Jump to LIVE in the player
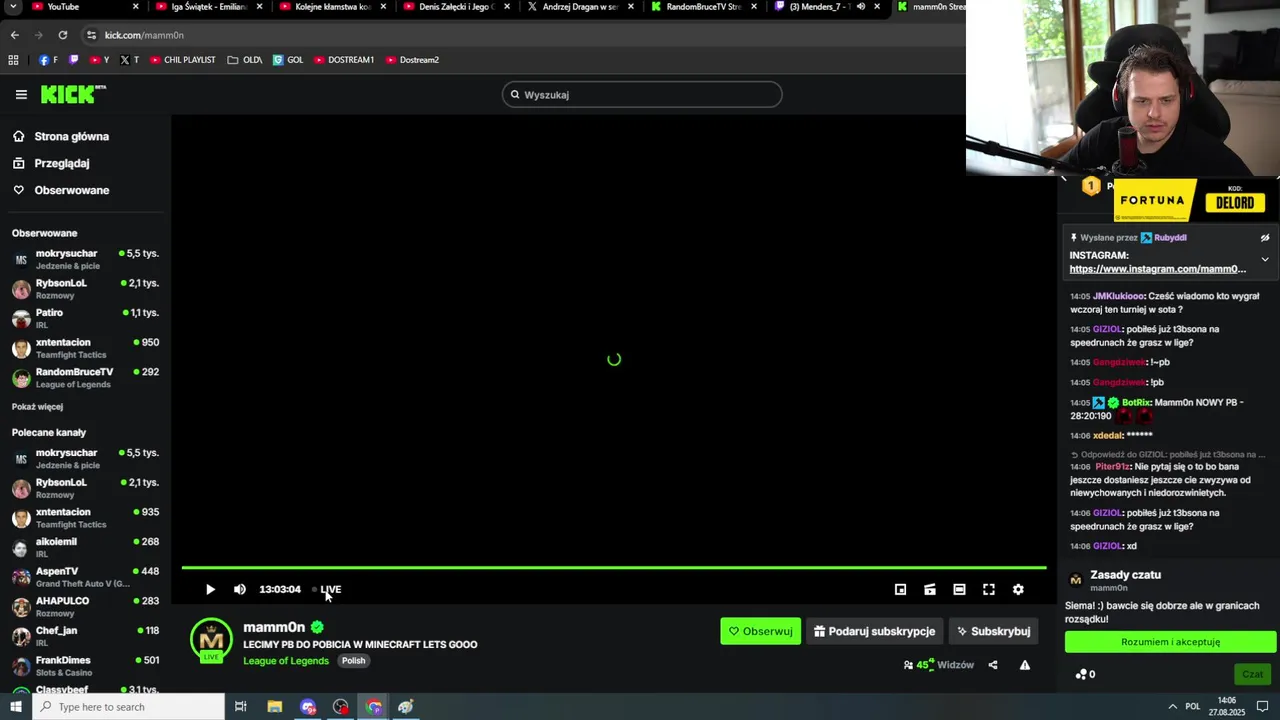This screenshot has width=1280, height=720. 327,589
